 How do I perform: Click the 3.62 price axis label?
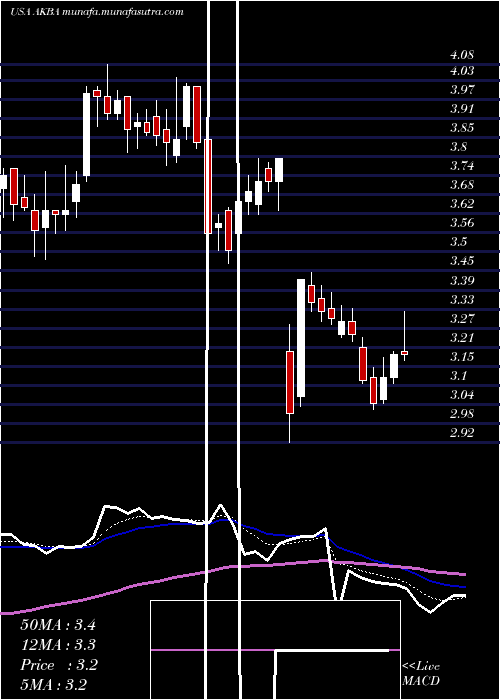462,204
